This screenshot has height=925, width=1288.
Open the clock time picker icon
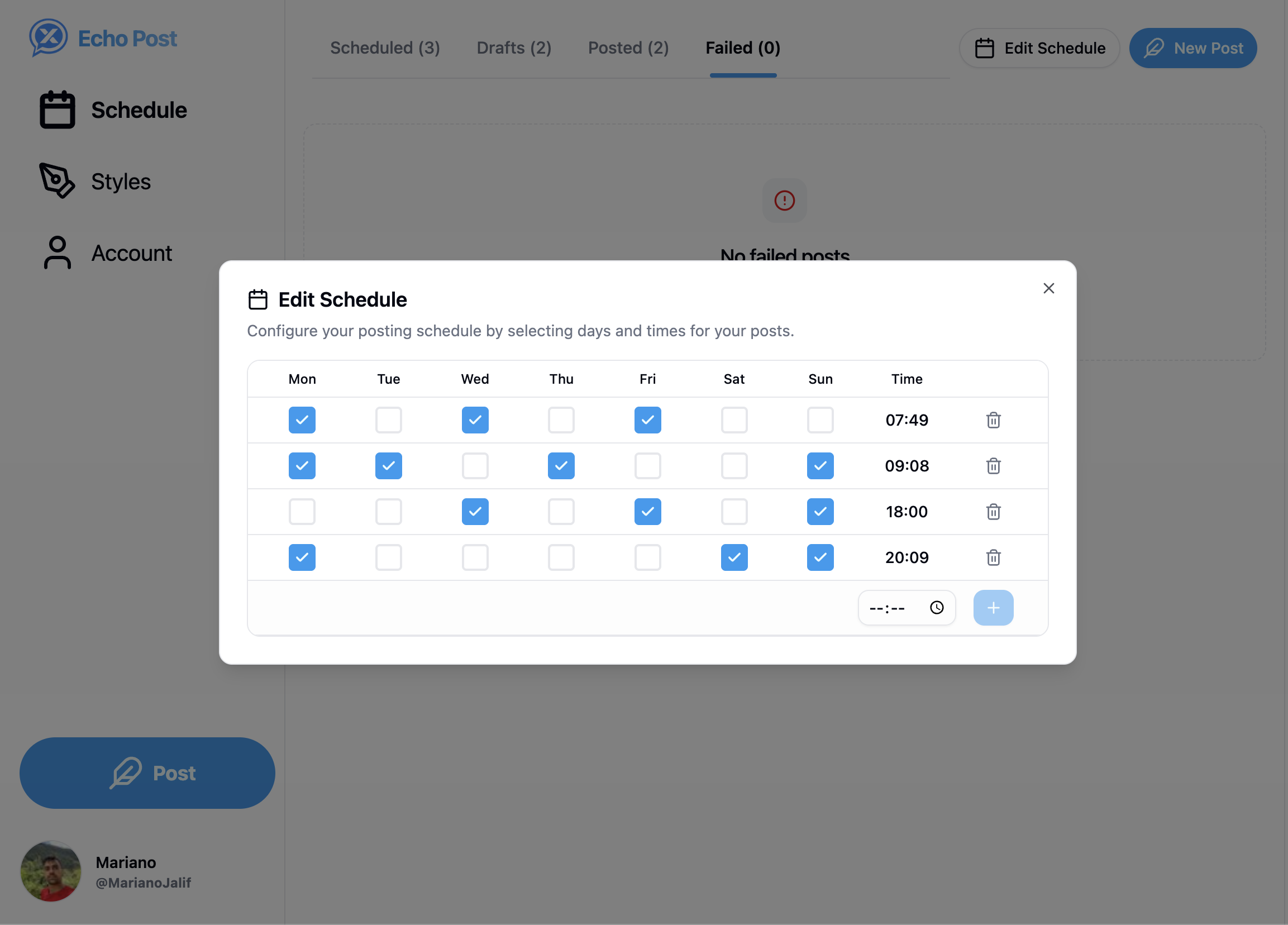pyautogui.click(x=937, y=608)
